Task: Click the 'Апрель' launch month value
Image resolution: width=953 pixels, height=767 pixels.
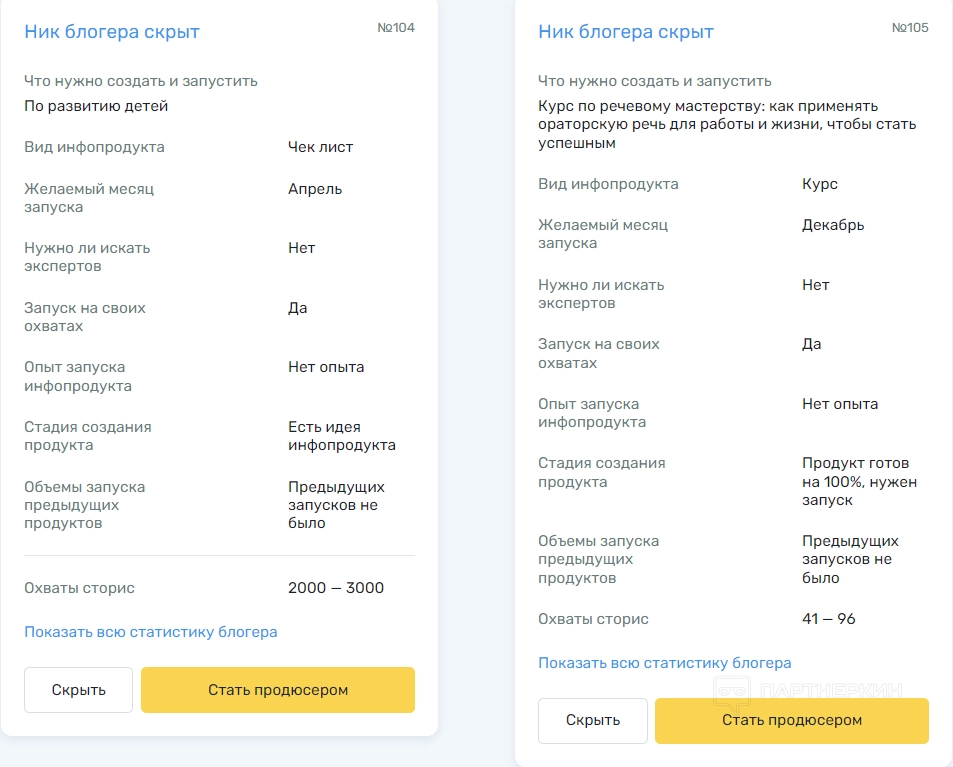Action: (315, 189)
